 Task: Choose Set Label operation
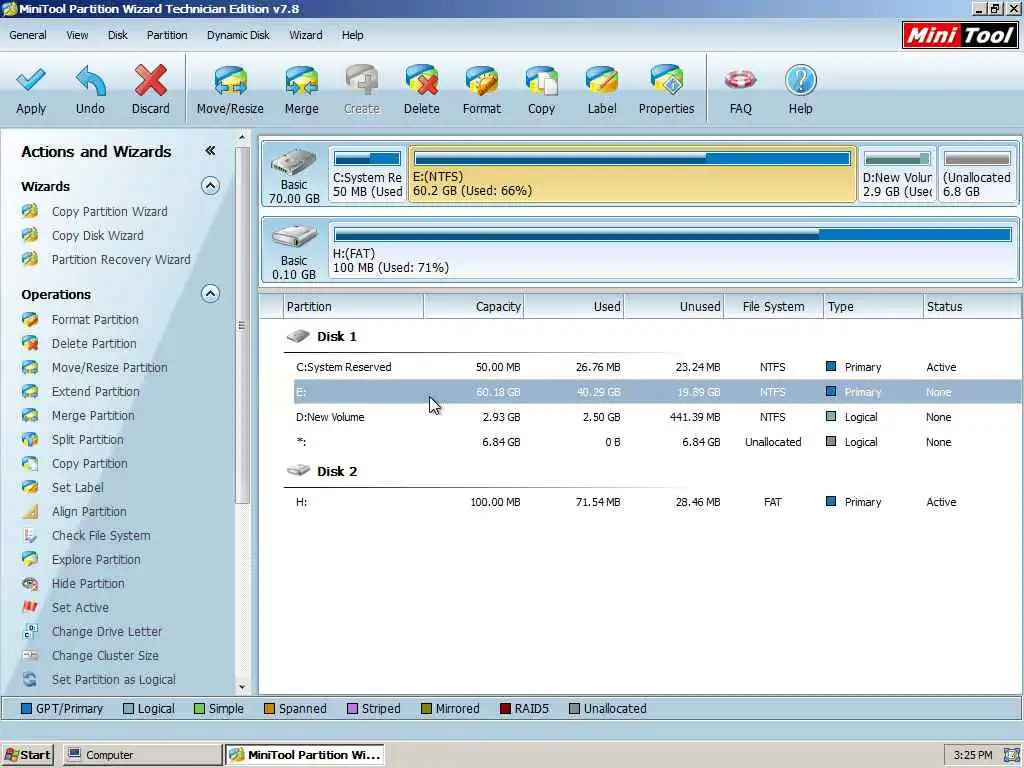(77, 488)
